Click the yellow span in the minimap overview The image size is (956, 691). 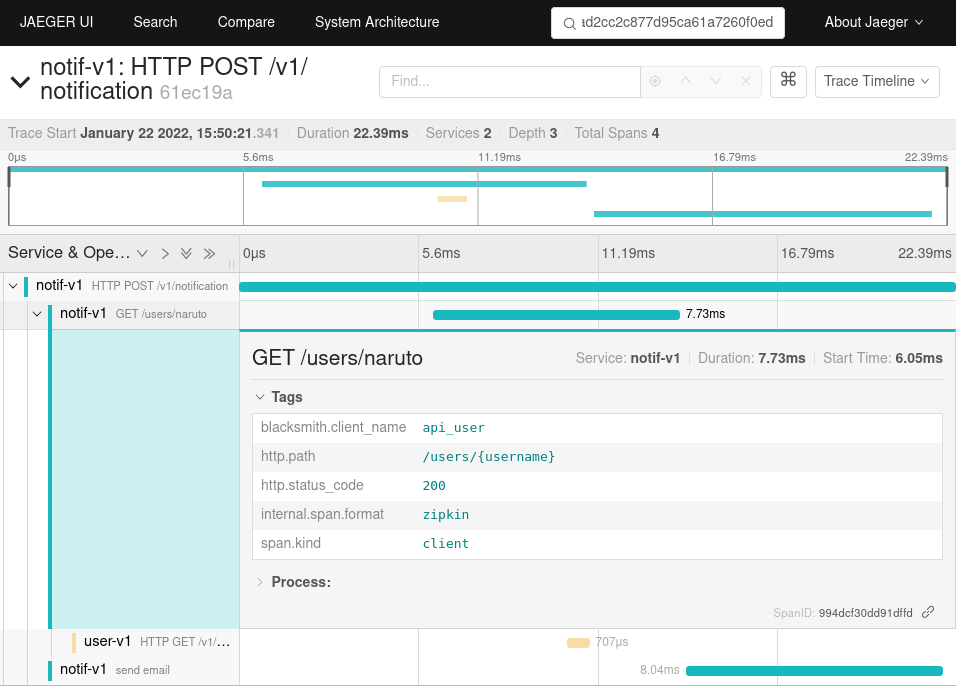pyautogui.click(x=452, y=199)
